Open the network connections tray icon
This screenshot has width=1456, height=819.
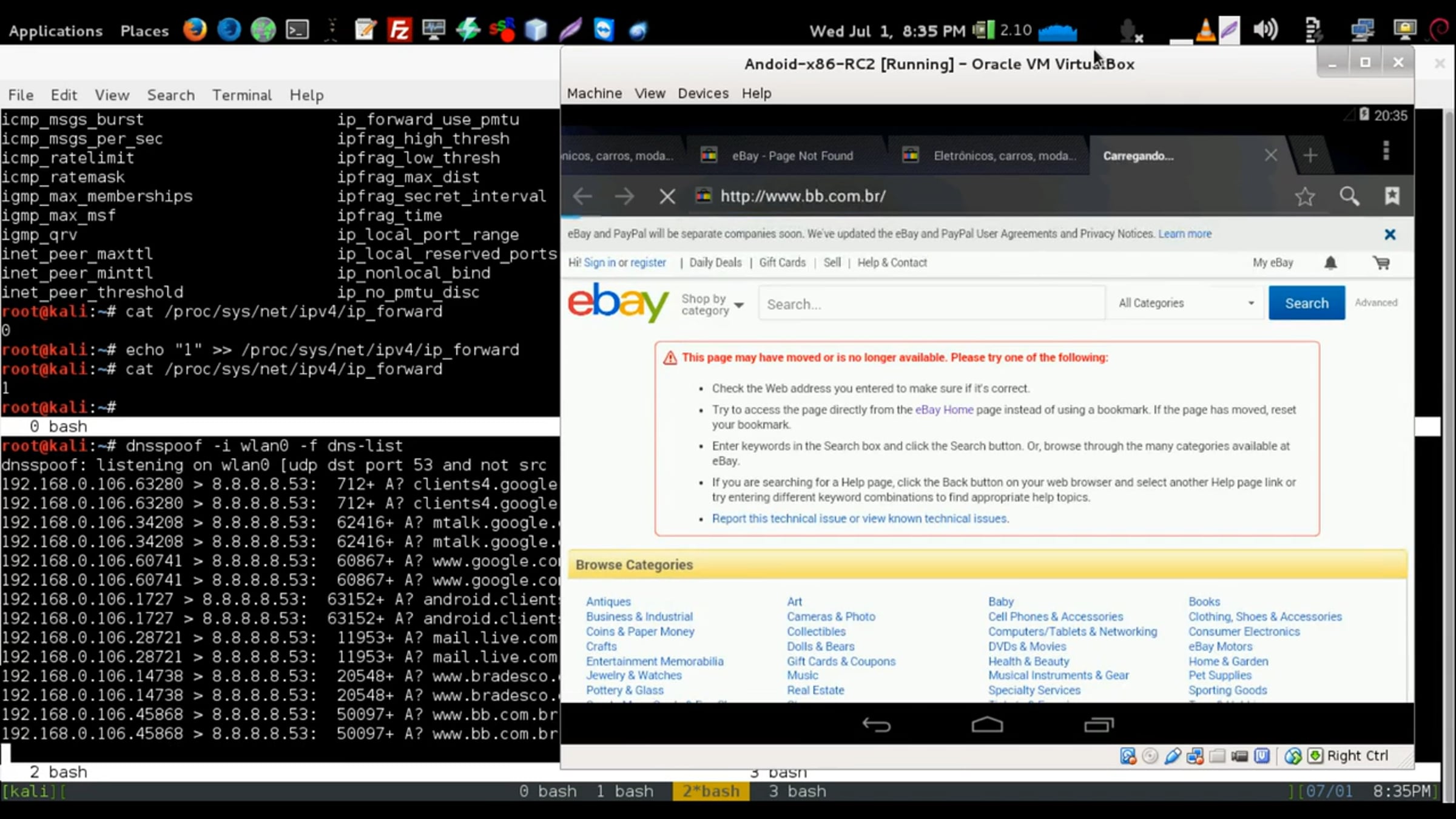pyautogui.click(x=1362, y=29)
